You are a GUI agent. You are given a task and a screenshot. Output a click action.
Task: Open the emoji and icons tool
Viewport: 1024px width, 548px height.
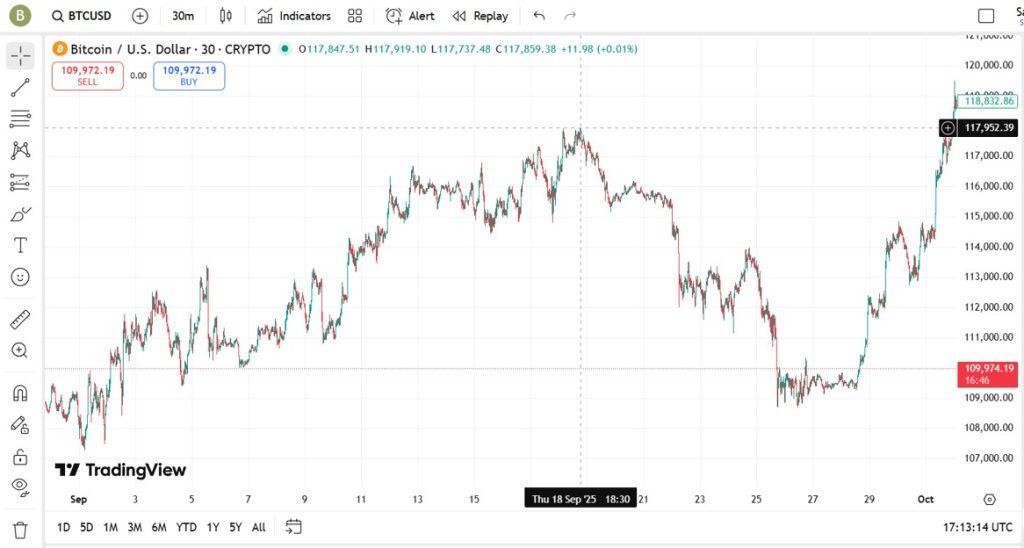click(20, 277)
